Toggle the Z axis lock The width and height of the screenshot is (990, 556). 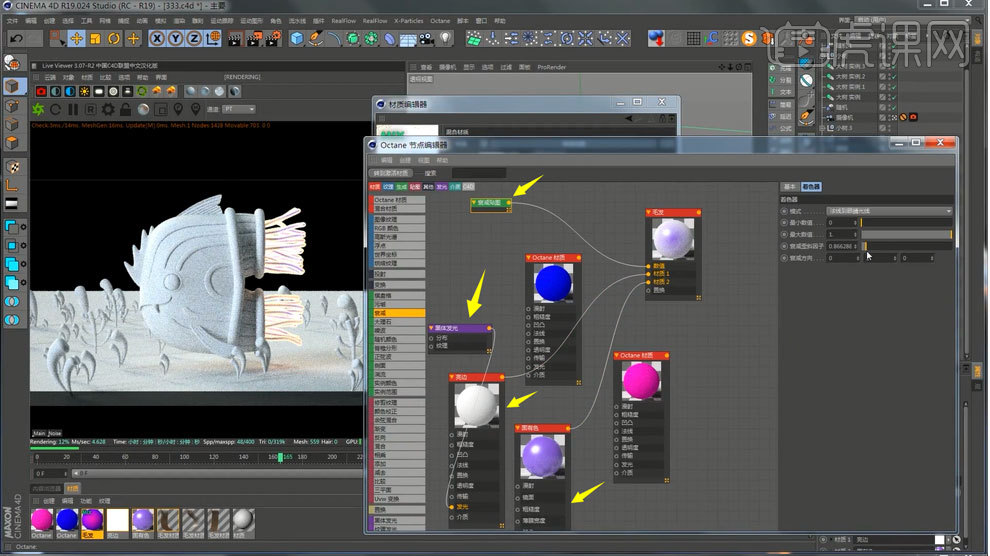point(196,38)
